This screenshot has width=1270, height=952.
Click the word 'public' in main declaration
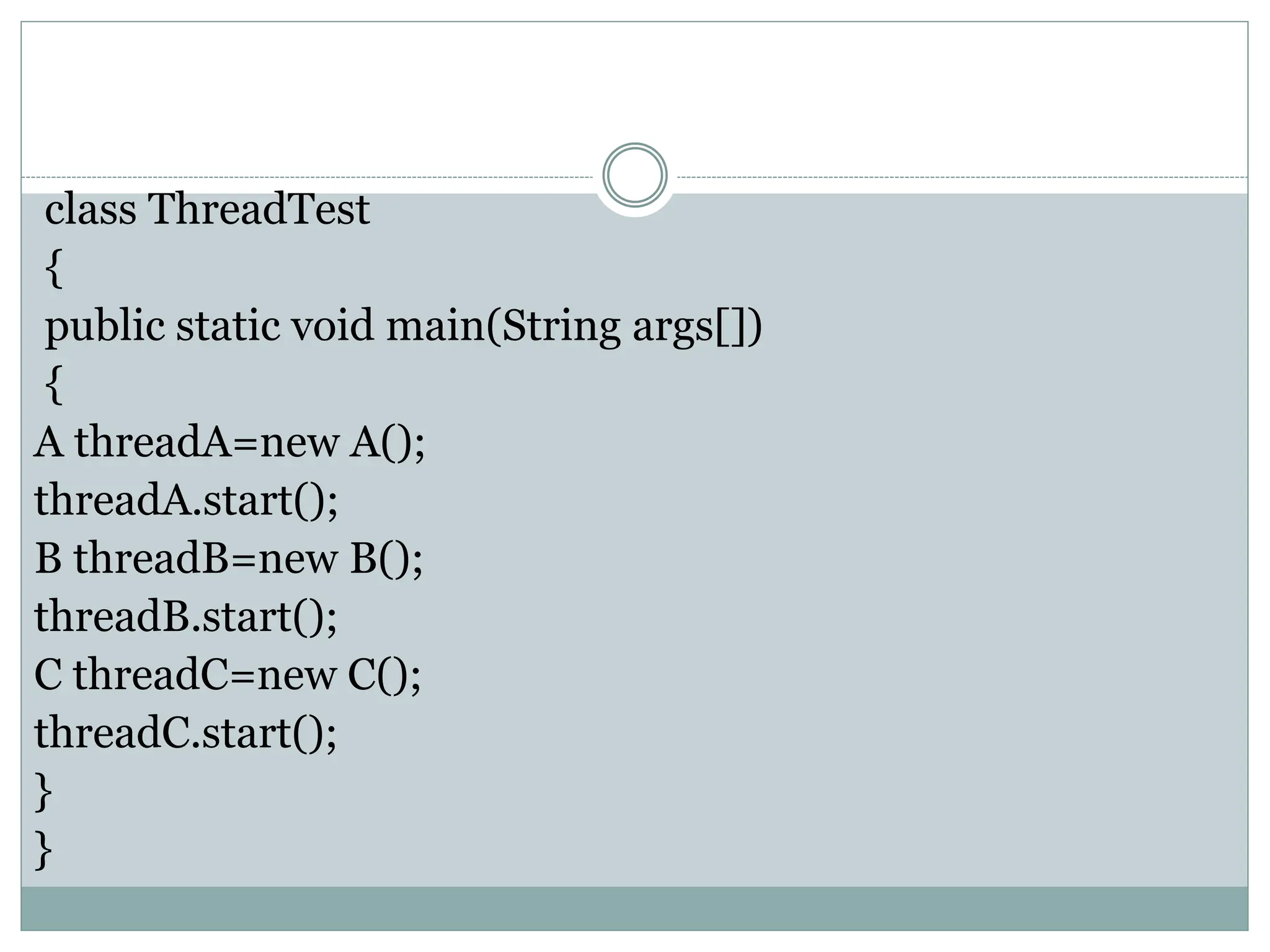click(x=105, y=326)
